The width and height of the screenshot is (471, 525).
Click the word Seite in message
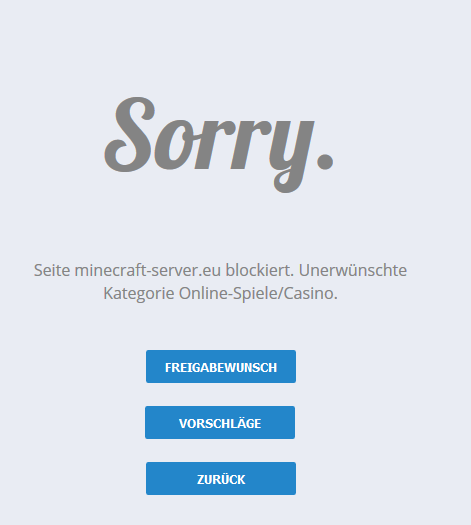[x=52, y=270]
